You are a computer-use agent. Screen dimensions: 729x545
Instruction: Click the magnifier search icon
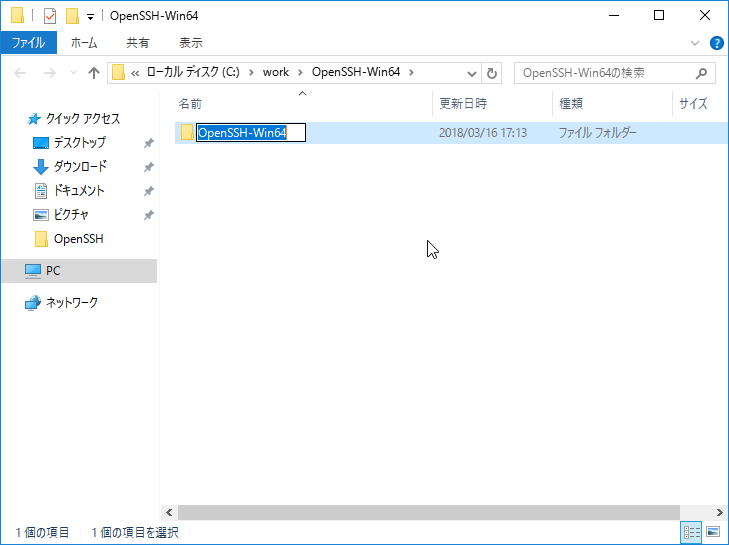[702, 73]
